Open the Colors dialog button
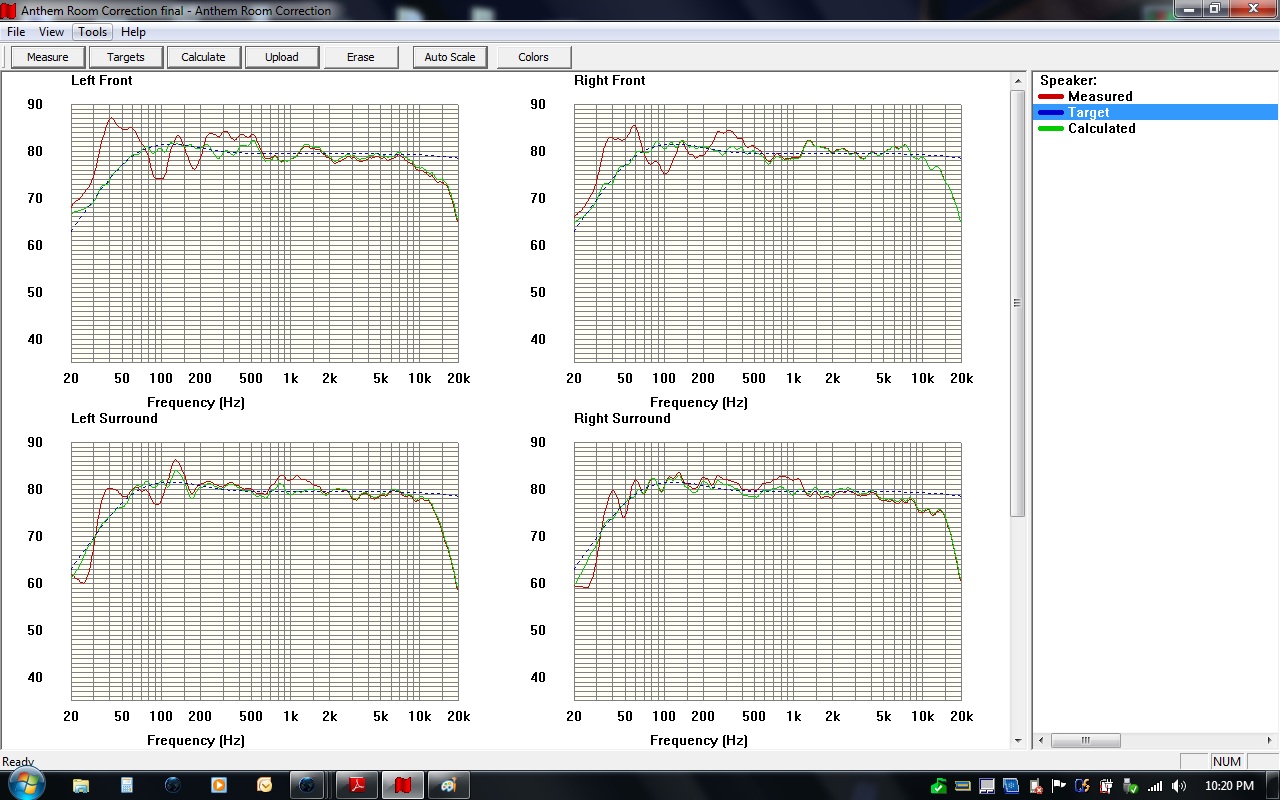 pyautogui.click(x=534, y=57)
